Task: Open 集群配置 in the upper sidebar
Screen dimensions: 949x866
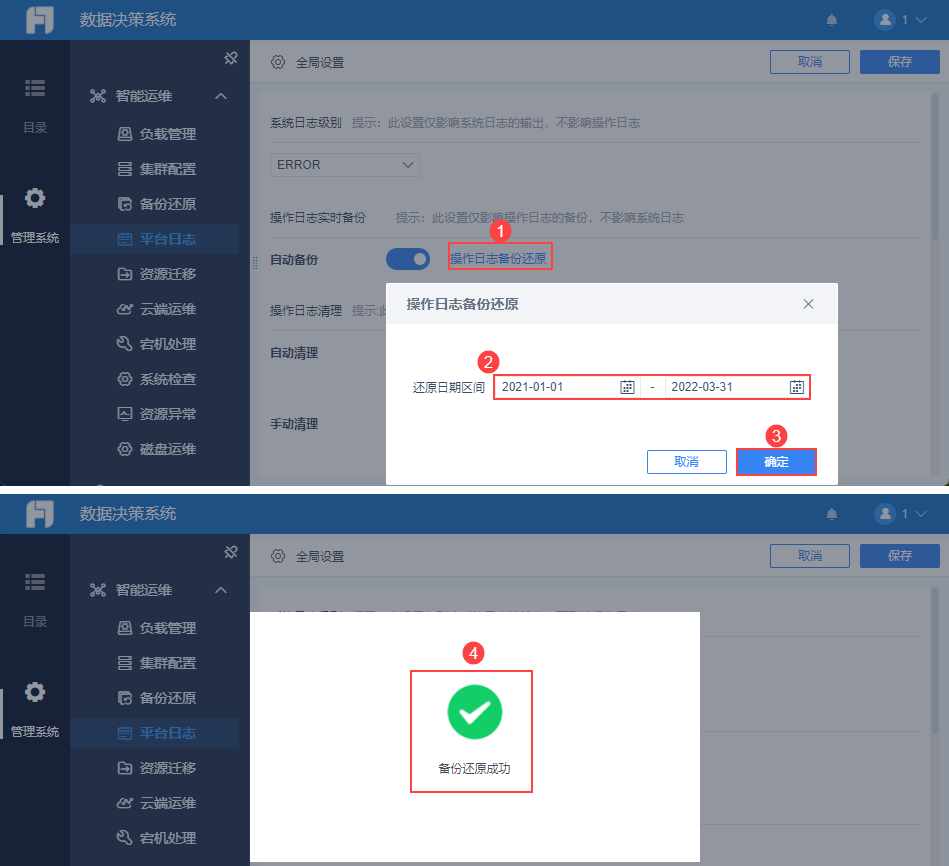Action: (156, 169)
